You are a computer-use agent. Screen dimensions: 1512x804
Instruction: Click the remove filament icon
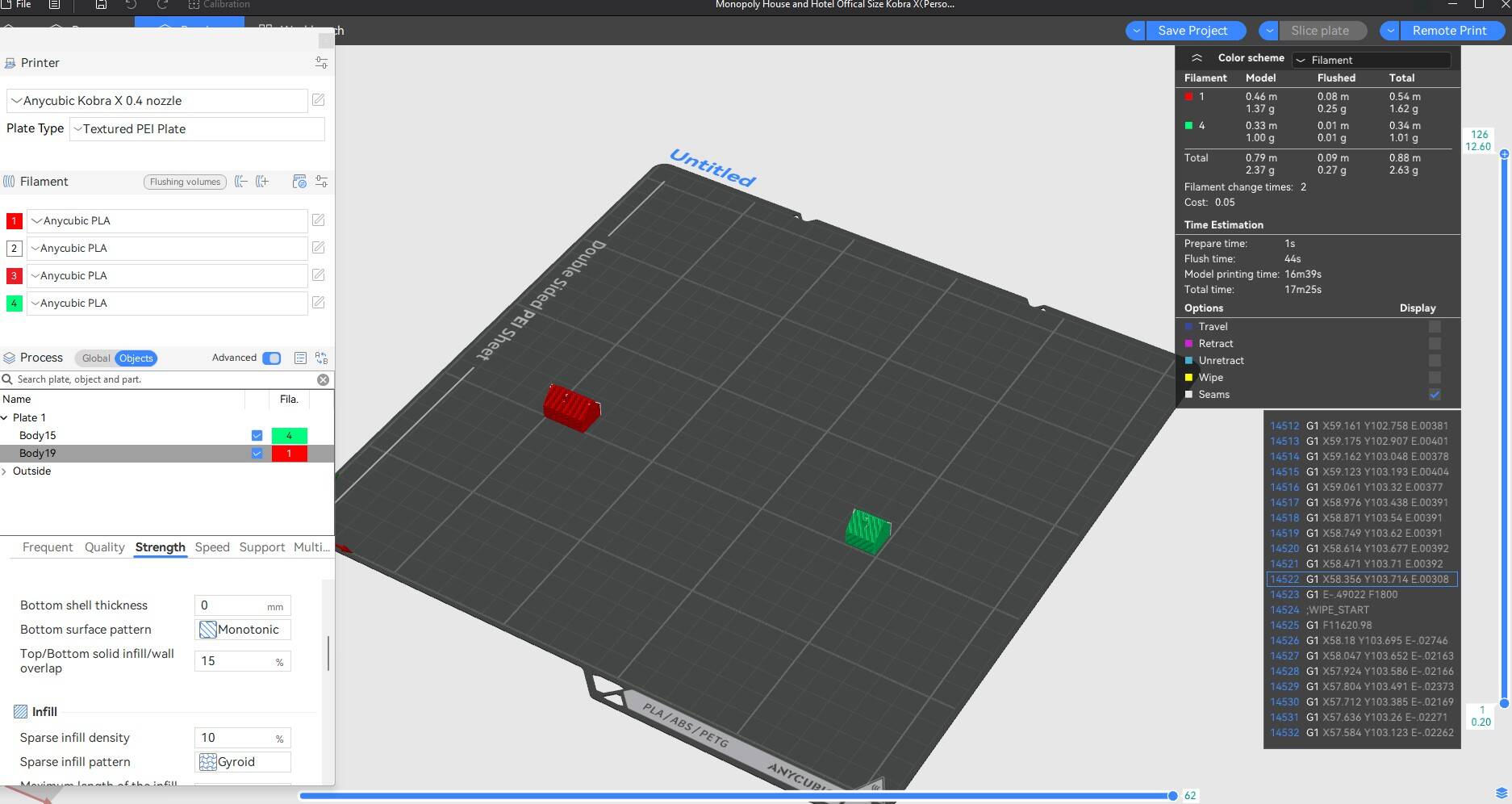click(x=240, y=182)
